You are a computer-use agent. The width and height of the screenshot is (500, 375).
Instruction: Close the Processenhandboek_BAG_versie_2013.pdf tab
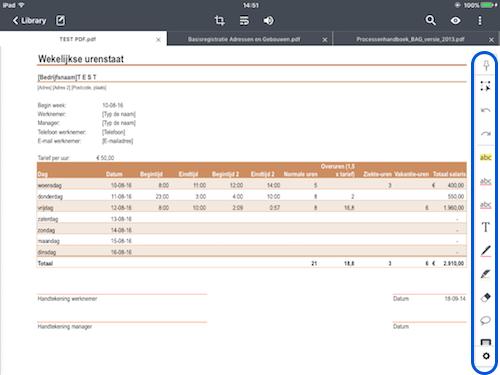(491, 40)
